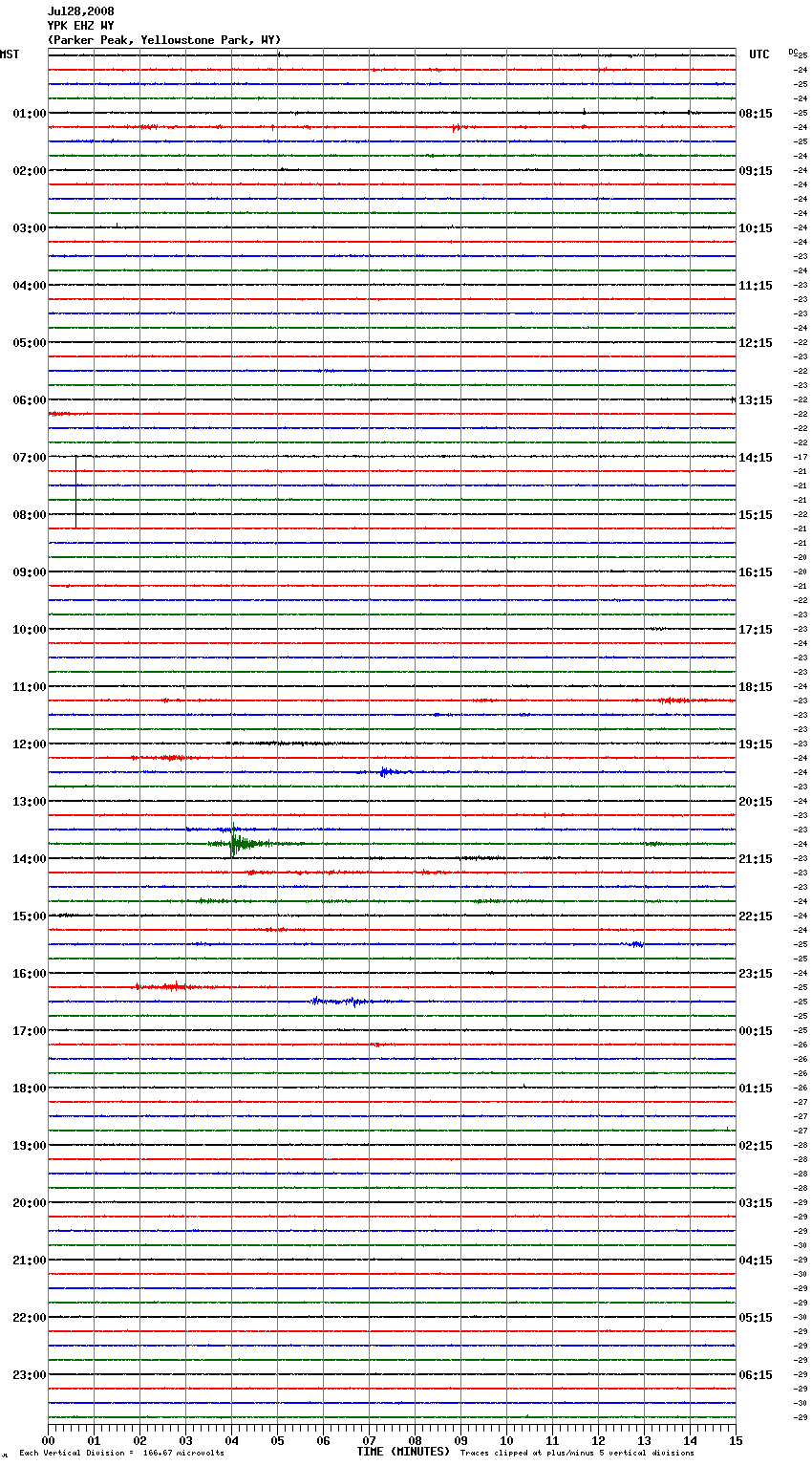The width and height of the screenshot is (812, 1466).
Task: Click the 08:15 UTC time label
Action: 756,114
